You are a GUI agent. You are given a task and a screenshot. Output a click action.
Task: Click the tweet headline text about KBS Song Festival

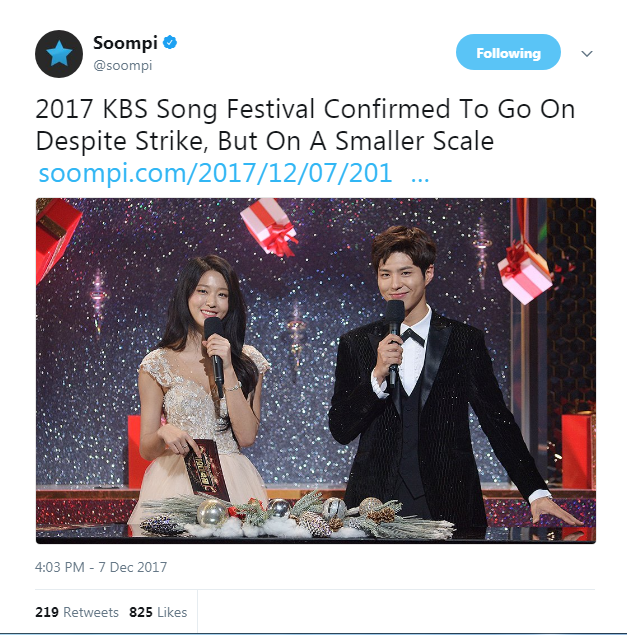pos(305,125)
